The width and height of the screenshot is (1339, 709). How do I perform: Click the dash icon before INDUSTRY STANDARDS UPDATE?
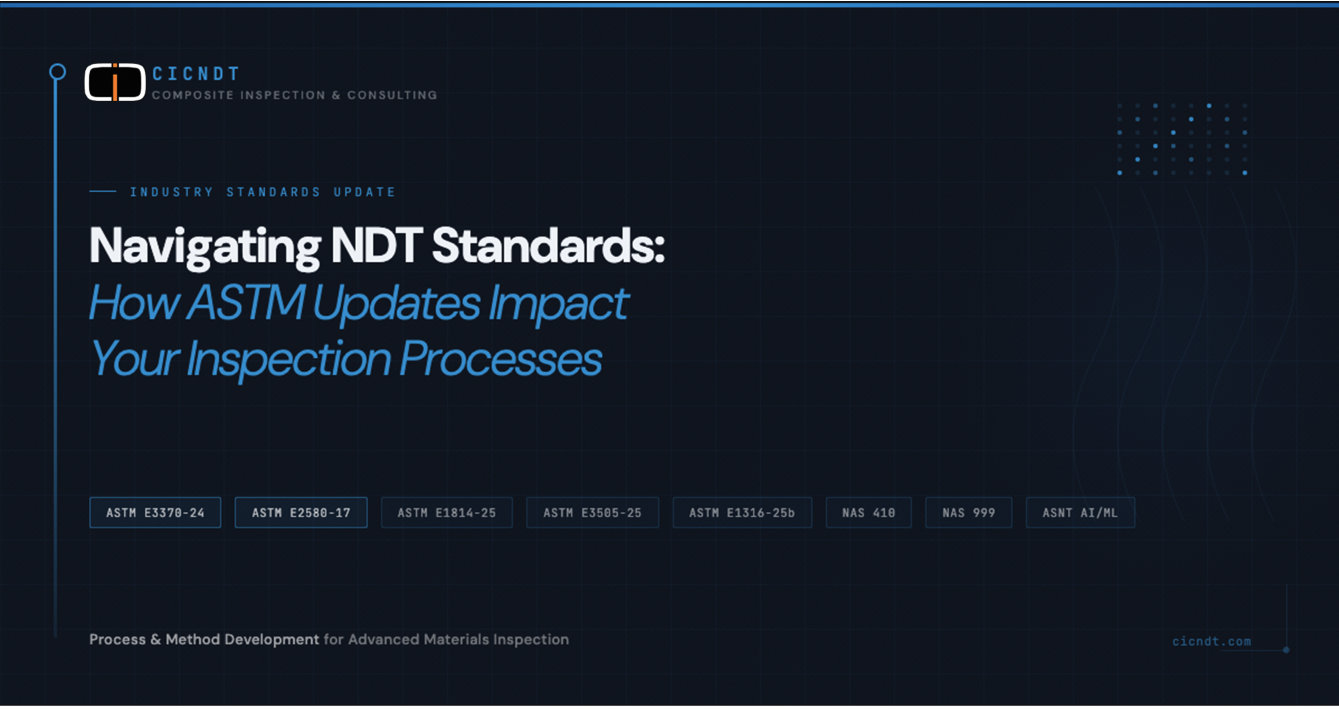point(102,192)
